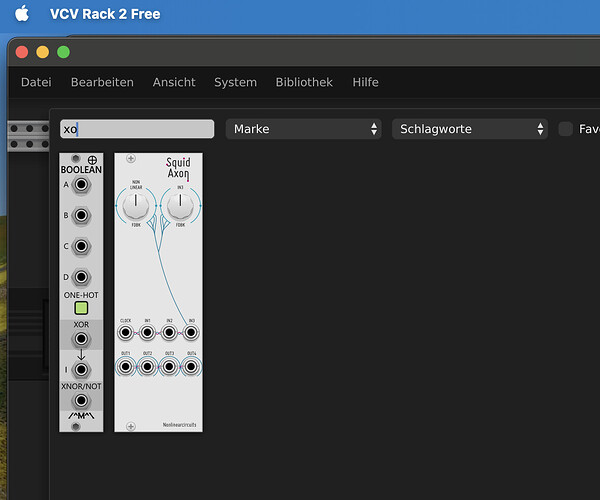600x500 pixels.
Task: Click the top screw on Squid Axon
Action: pos(131,158)
